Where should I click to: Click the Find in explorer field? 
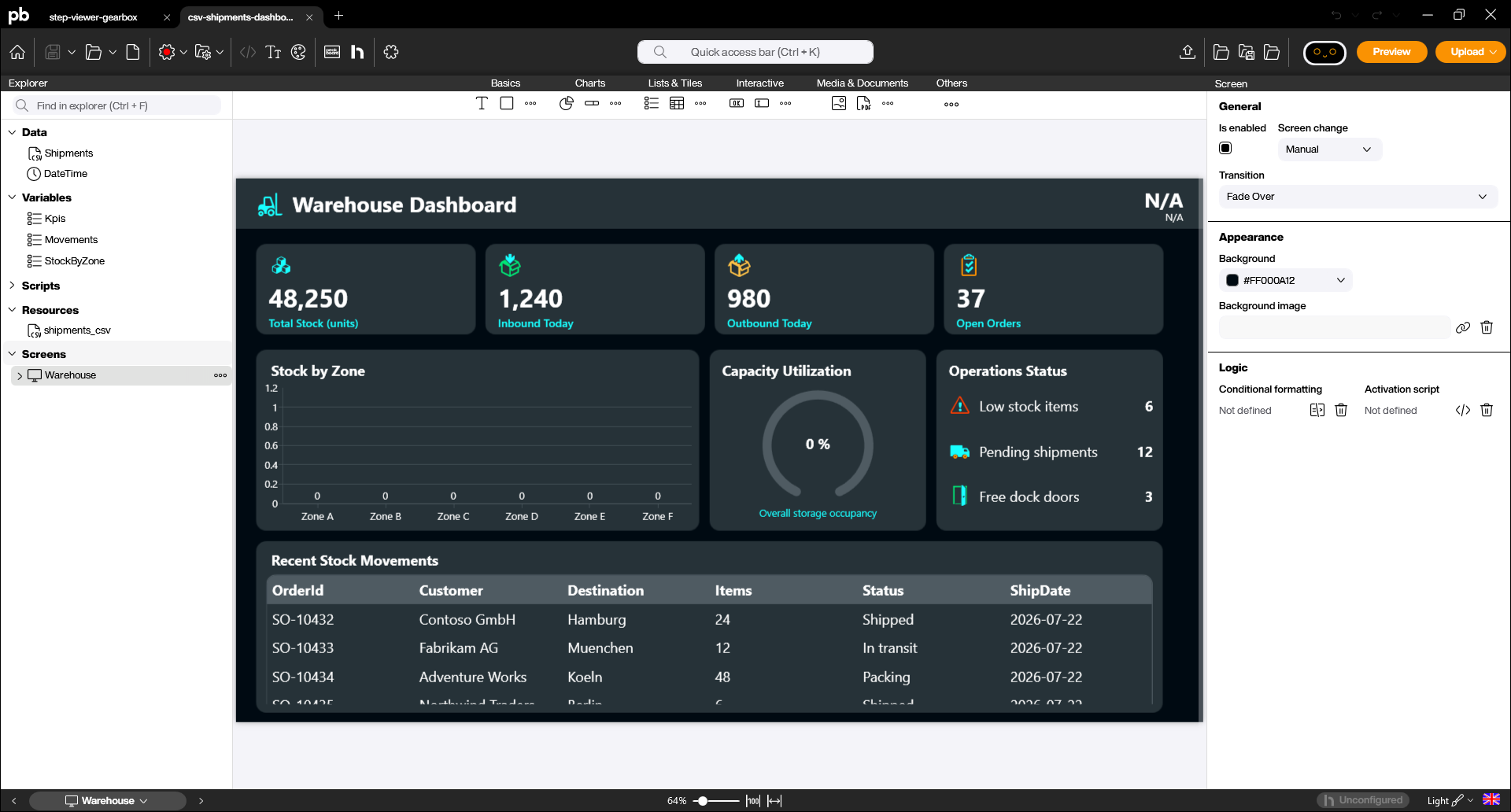[x=116, y=105]
